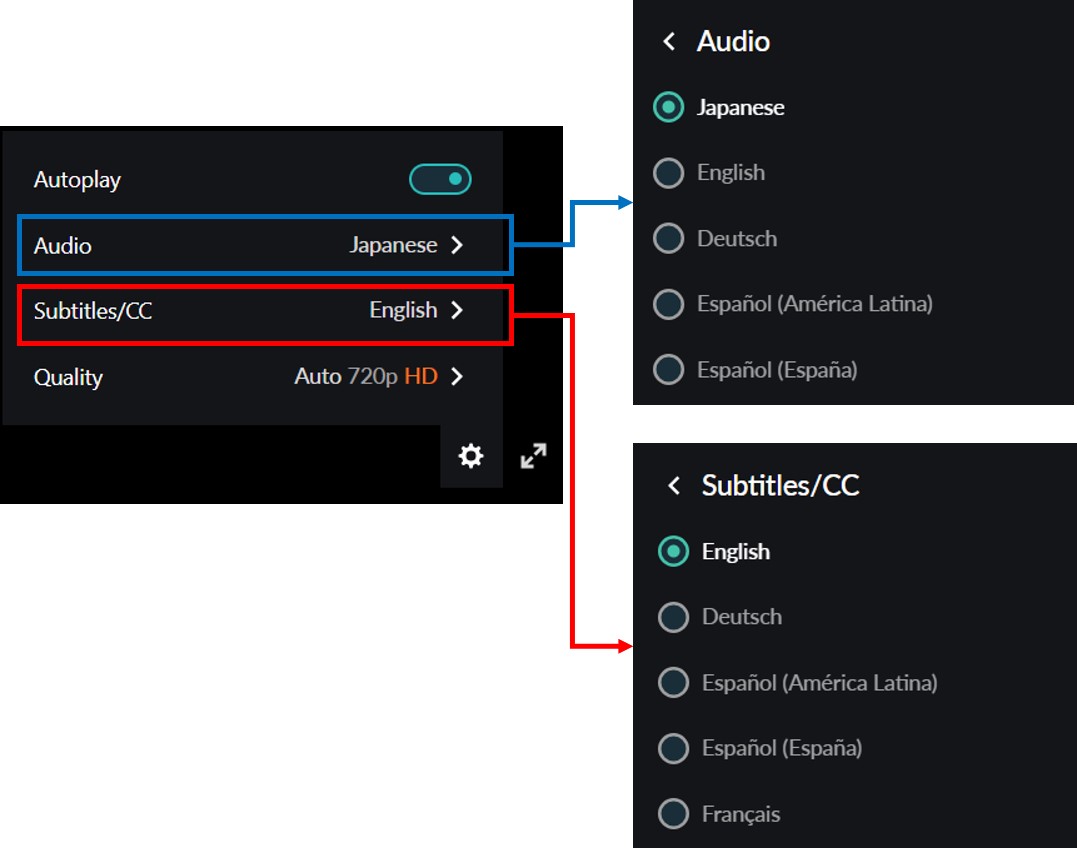Select Deutsch subtitles radio button
The height and width of the screenshot is (848, 1077).
pos(674,617)
